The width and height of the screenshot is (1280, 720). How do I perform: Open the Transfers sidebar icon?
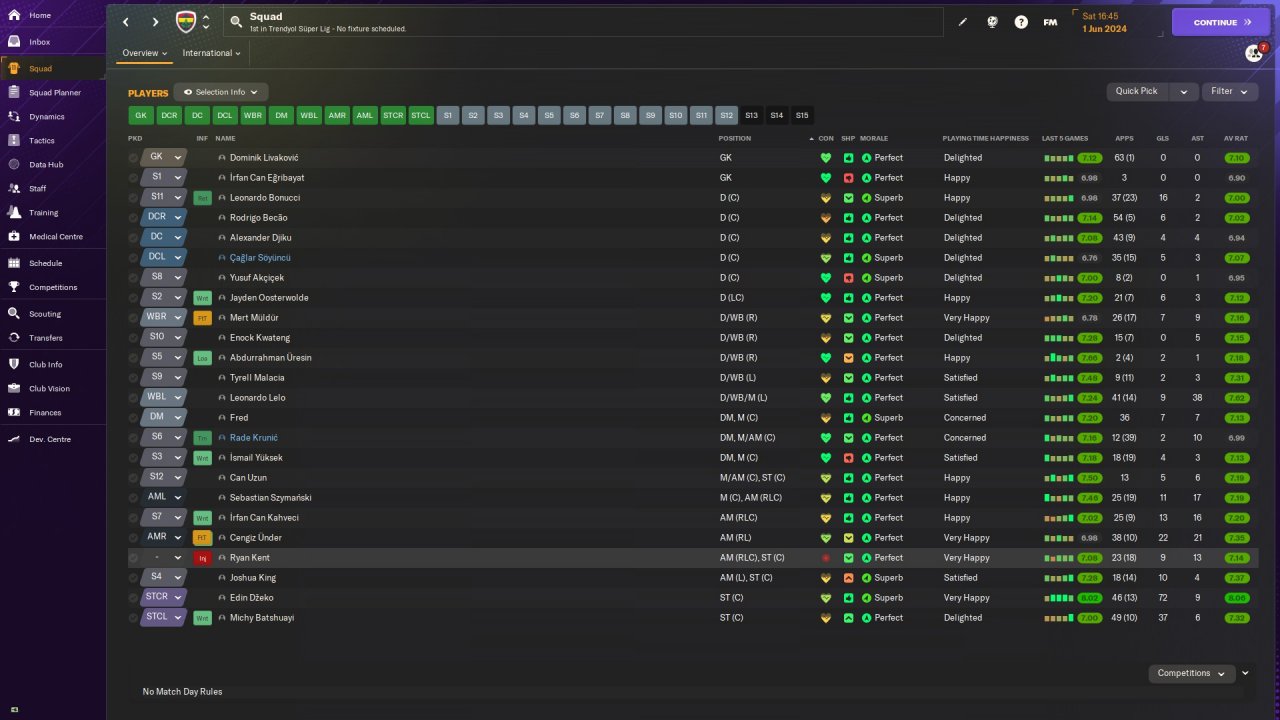tap(14, 337)
